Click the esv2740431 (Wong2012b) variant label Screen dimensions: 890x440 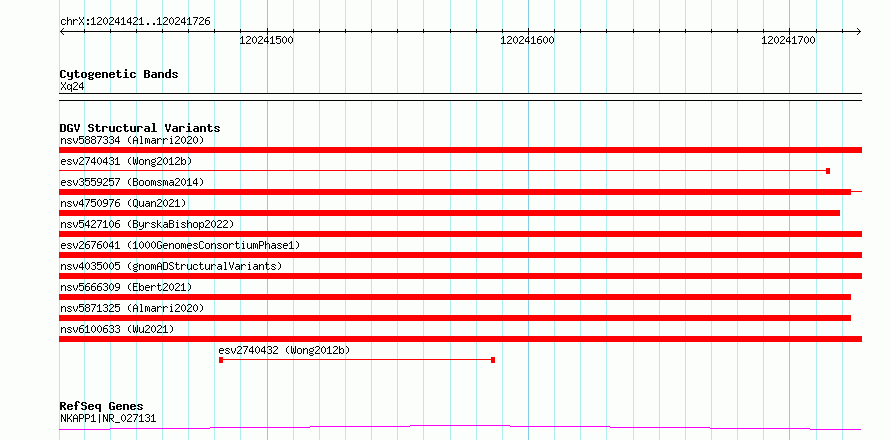coord(126,161)
